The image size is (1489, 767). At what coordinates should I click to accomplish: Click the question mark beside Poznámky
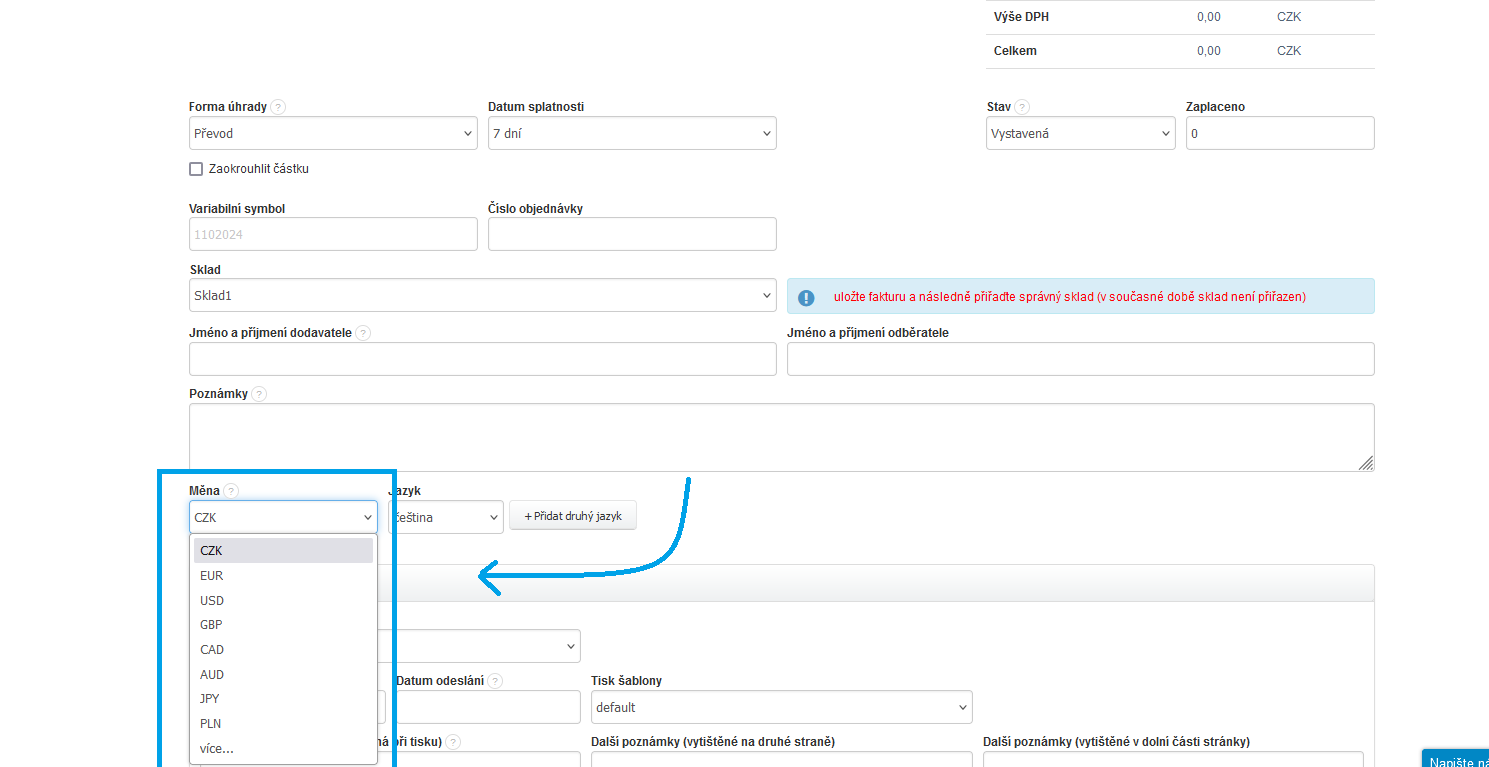click(x=259, y=394)
